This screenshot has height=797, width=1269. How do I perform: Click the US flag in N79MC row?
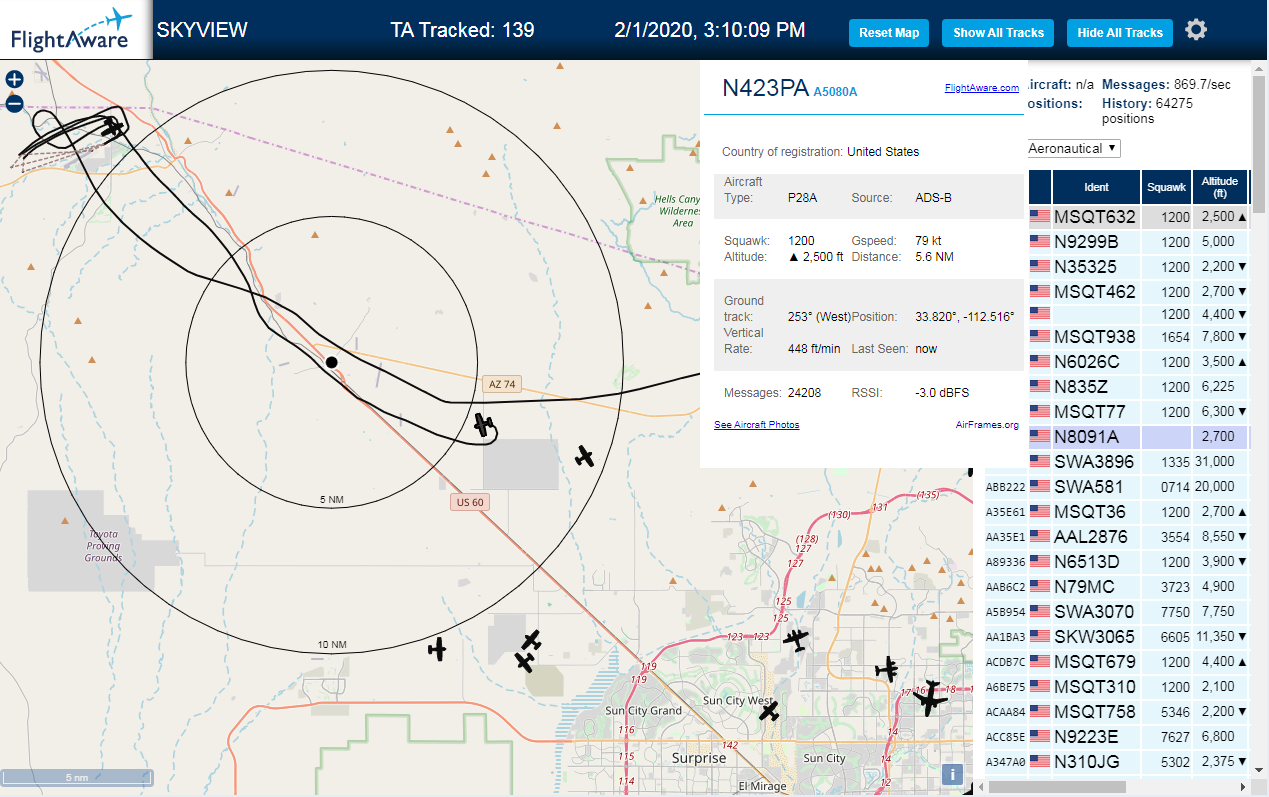pyautogui.click(x=1040, y=586)
